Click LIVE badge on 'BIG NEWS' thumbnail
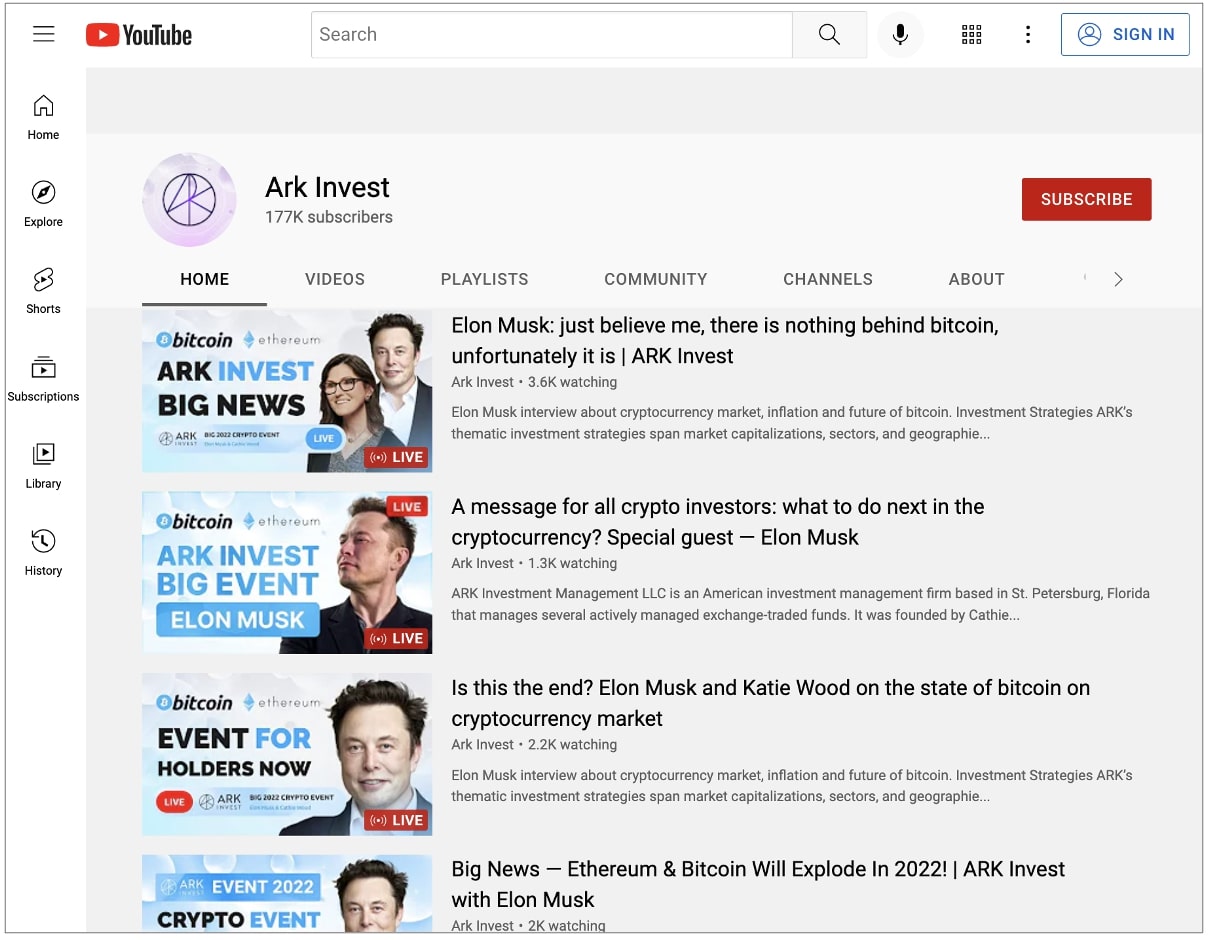 click(x=398, y=457)
